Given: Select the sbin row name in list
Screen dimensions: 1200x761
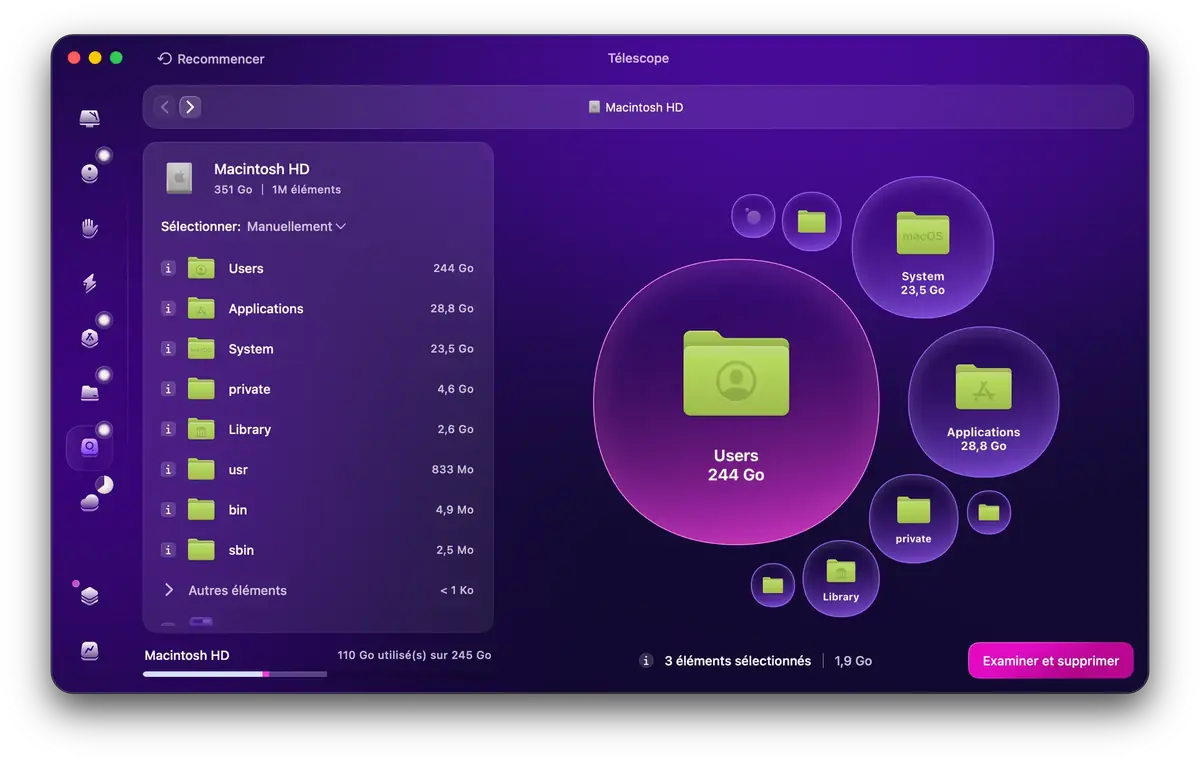Looking at the screenshot, I should click(241, 550).
